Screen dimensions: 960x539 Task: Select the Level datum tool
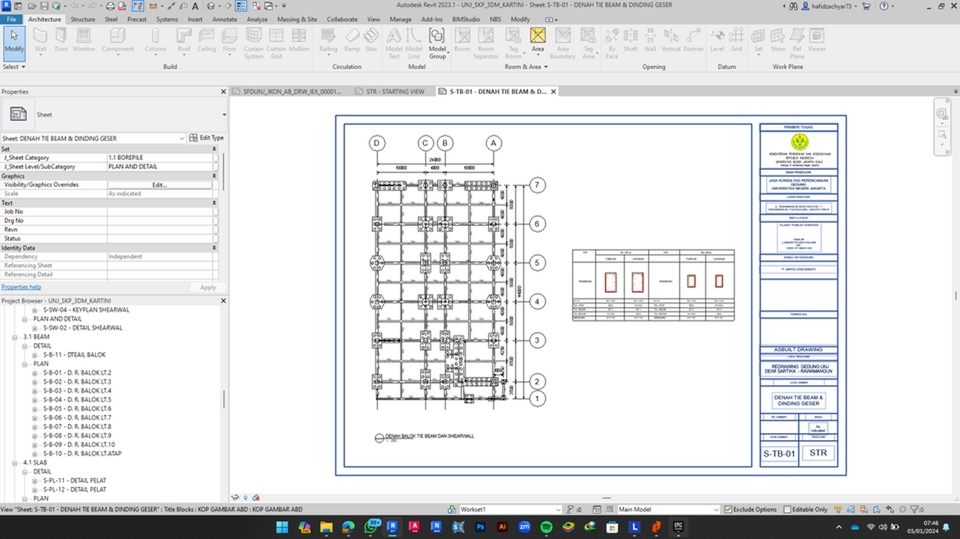tap(717, 40)
